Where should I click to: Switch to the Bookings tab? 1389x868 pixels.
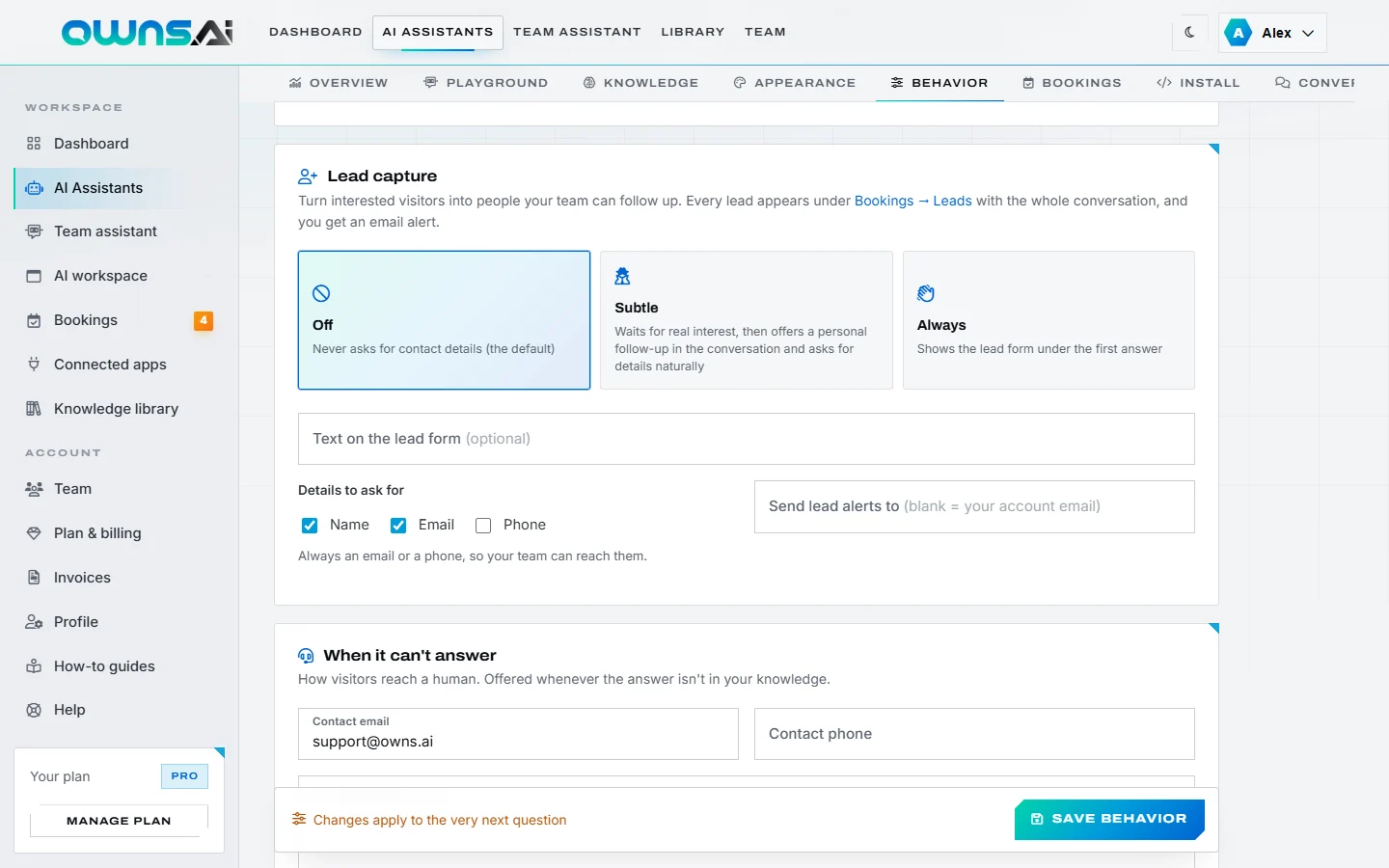click(x=1073, y=83)
